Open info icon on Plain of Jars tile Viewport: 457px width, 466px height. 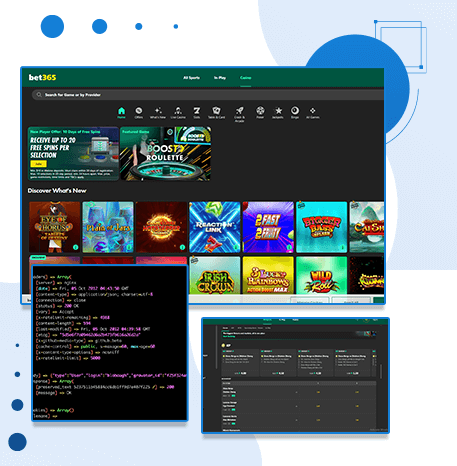coord(129,247)
